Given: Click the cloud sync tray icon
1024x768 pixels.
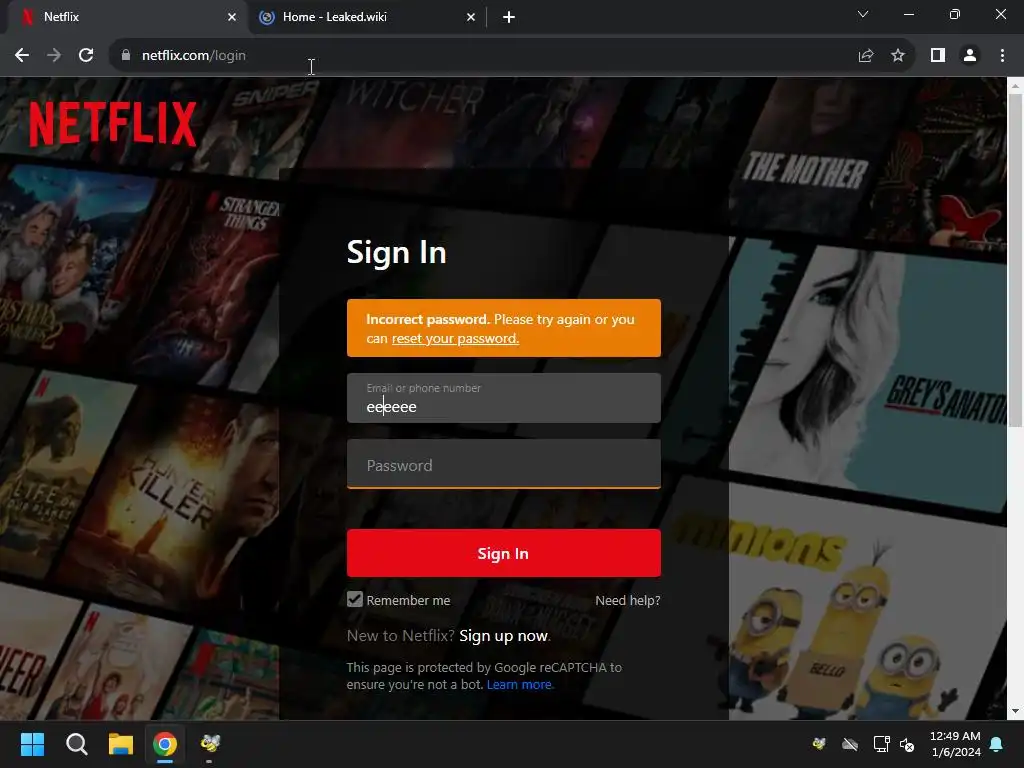Looking at the screenshot, I should click(x=850, y=743).
